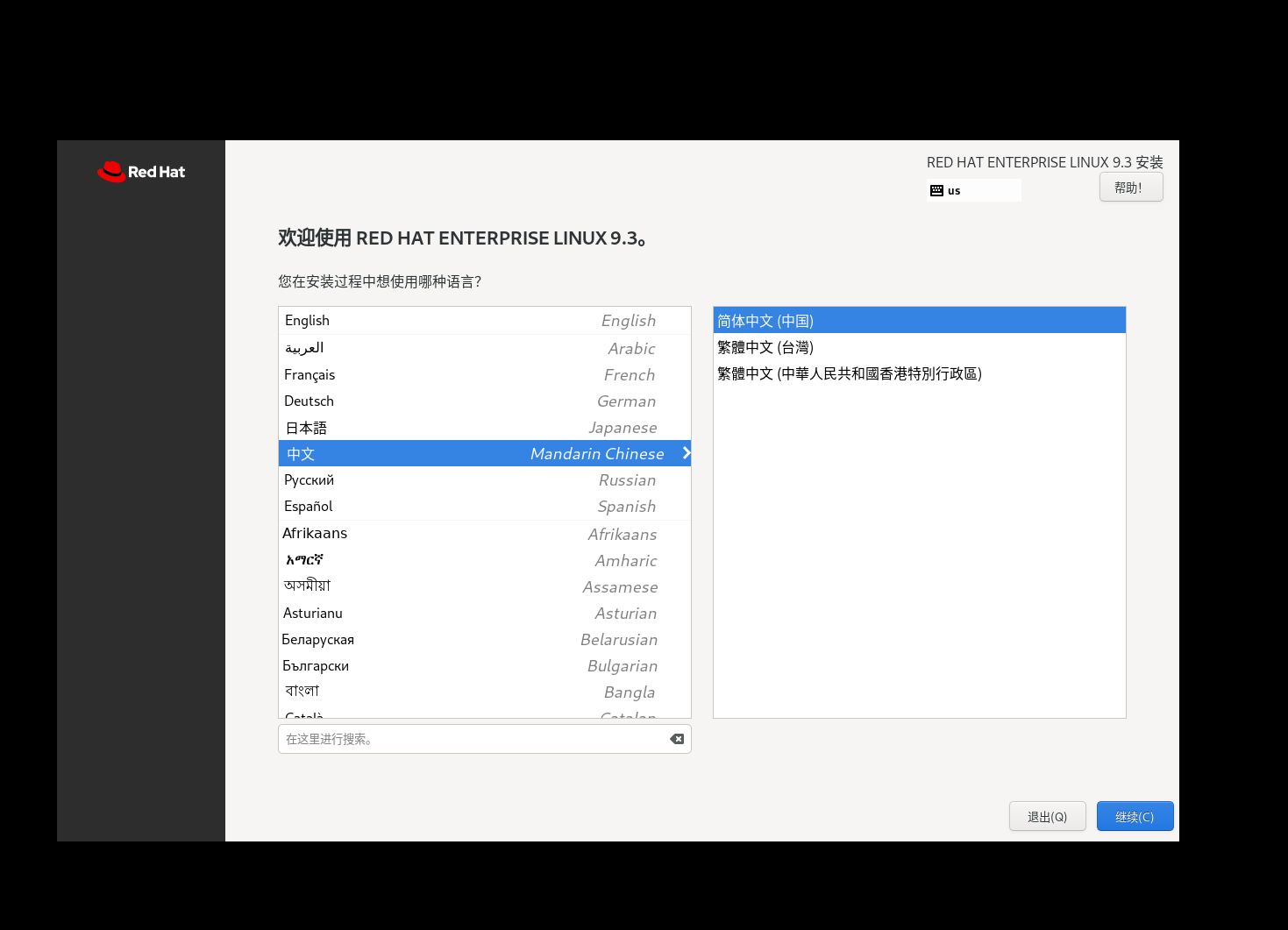This screenshot has height=930, width=1288.
Task: Choose 简体中文 (中国) locale option
Action: tap(877, 320)
